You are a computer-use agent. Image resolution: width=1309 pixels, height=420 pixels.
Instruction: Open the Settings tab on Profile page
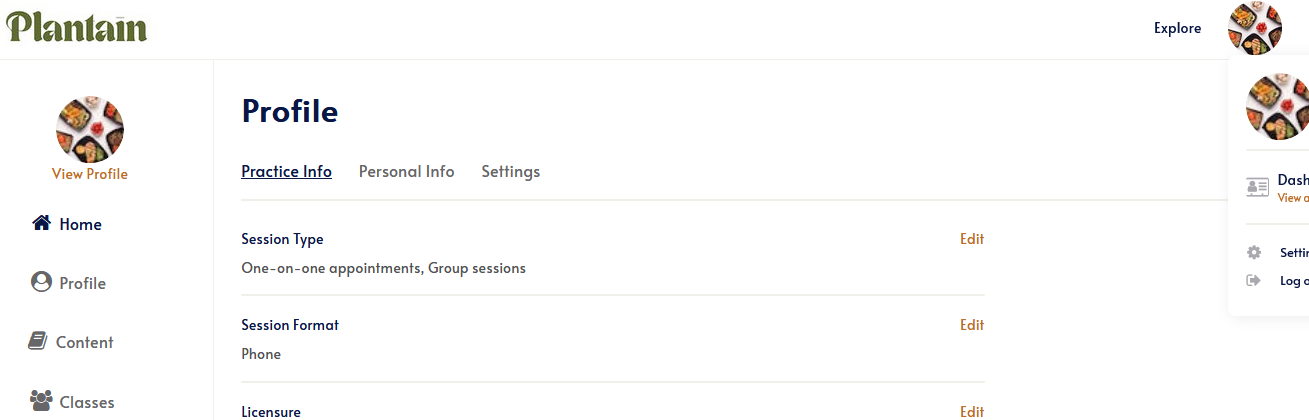point(510,171)
